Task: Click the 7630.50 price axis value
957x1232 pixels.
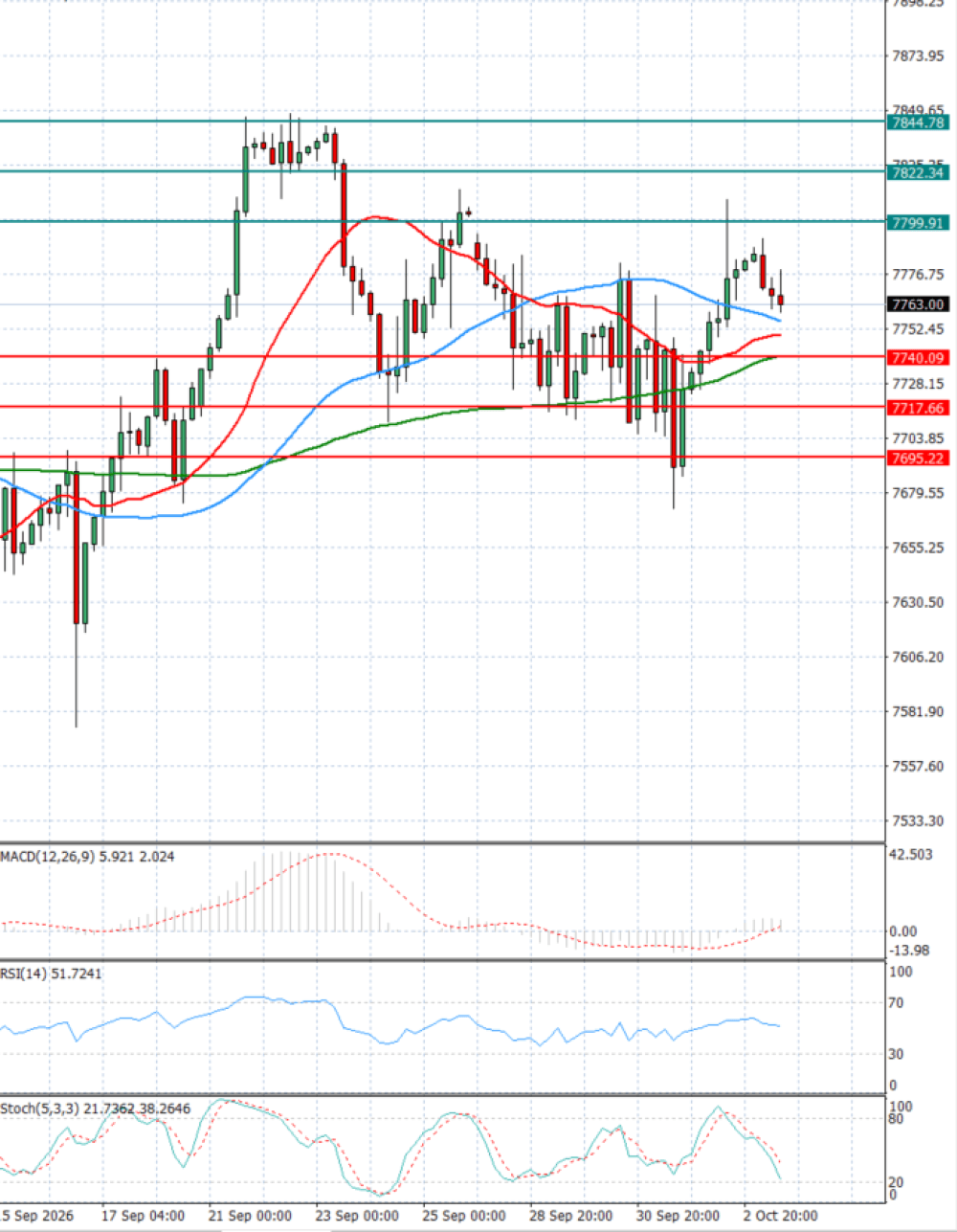Action: point(917,602)
